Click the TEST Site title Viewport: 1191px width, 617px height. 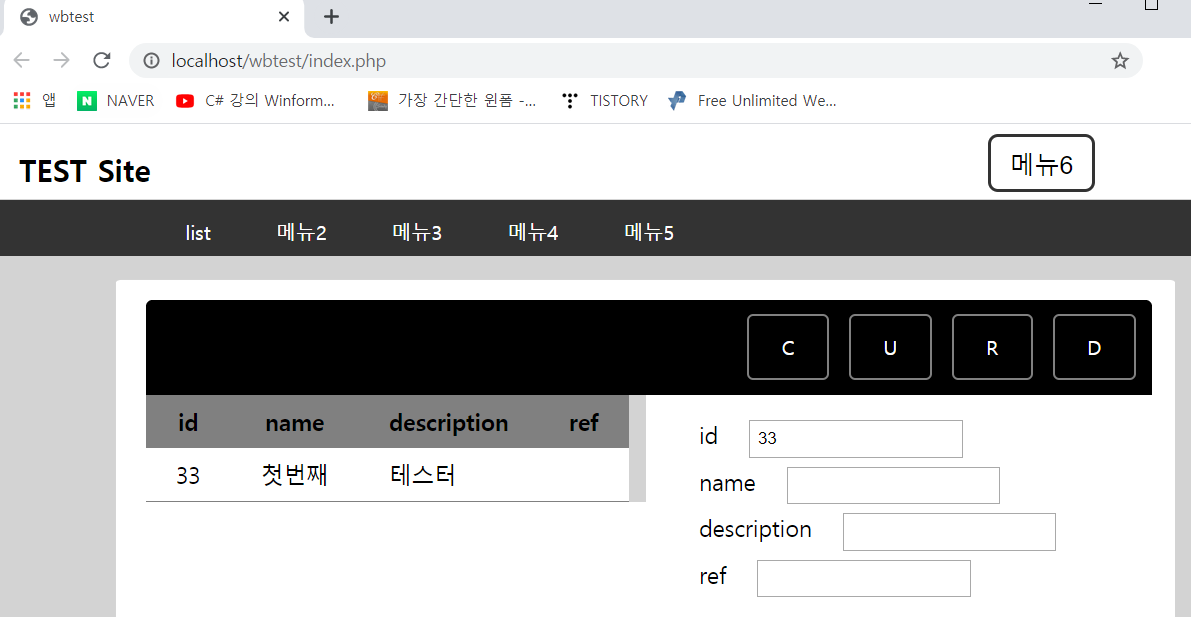tap(85, 171)
